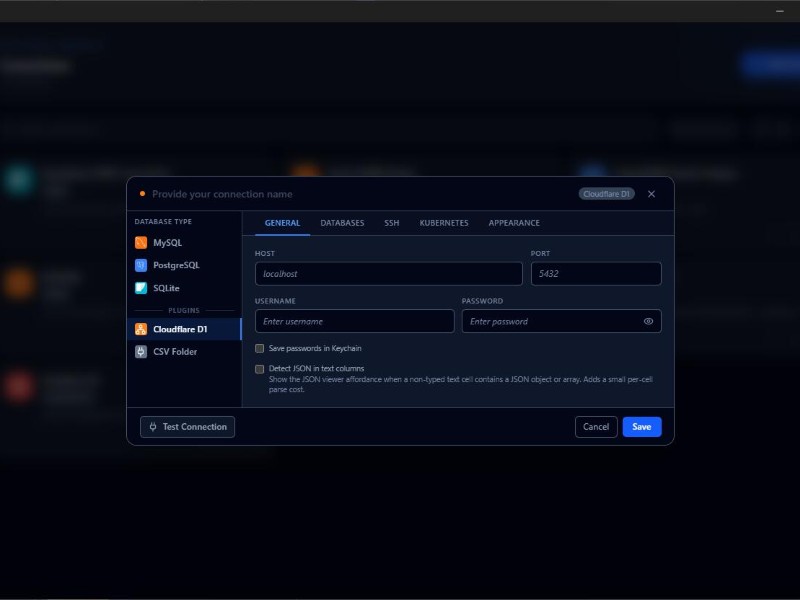Choose the CSV Folder plug icon
This screenshot has height=600, width=800.
click(x=141, y=352)
